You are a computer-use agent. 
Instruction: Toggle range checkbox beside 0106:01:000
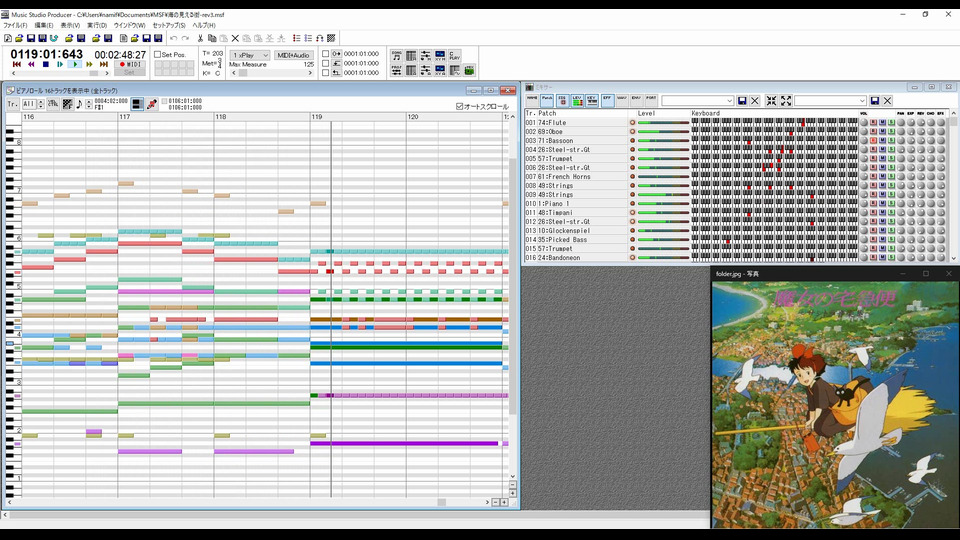[164, 101]
